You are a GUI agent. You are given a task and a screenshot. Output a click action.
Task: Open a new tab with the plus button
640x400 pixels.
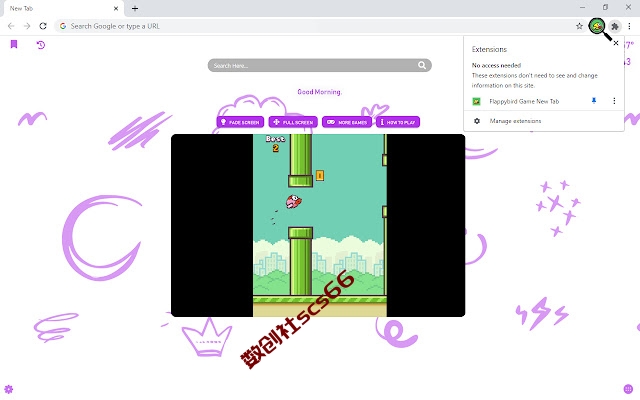pyautogui.click(x=135, y=8)
